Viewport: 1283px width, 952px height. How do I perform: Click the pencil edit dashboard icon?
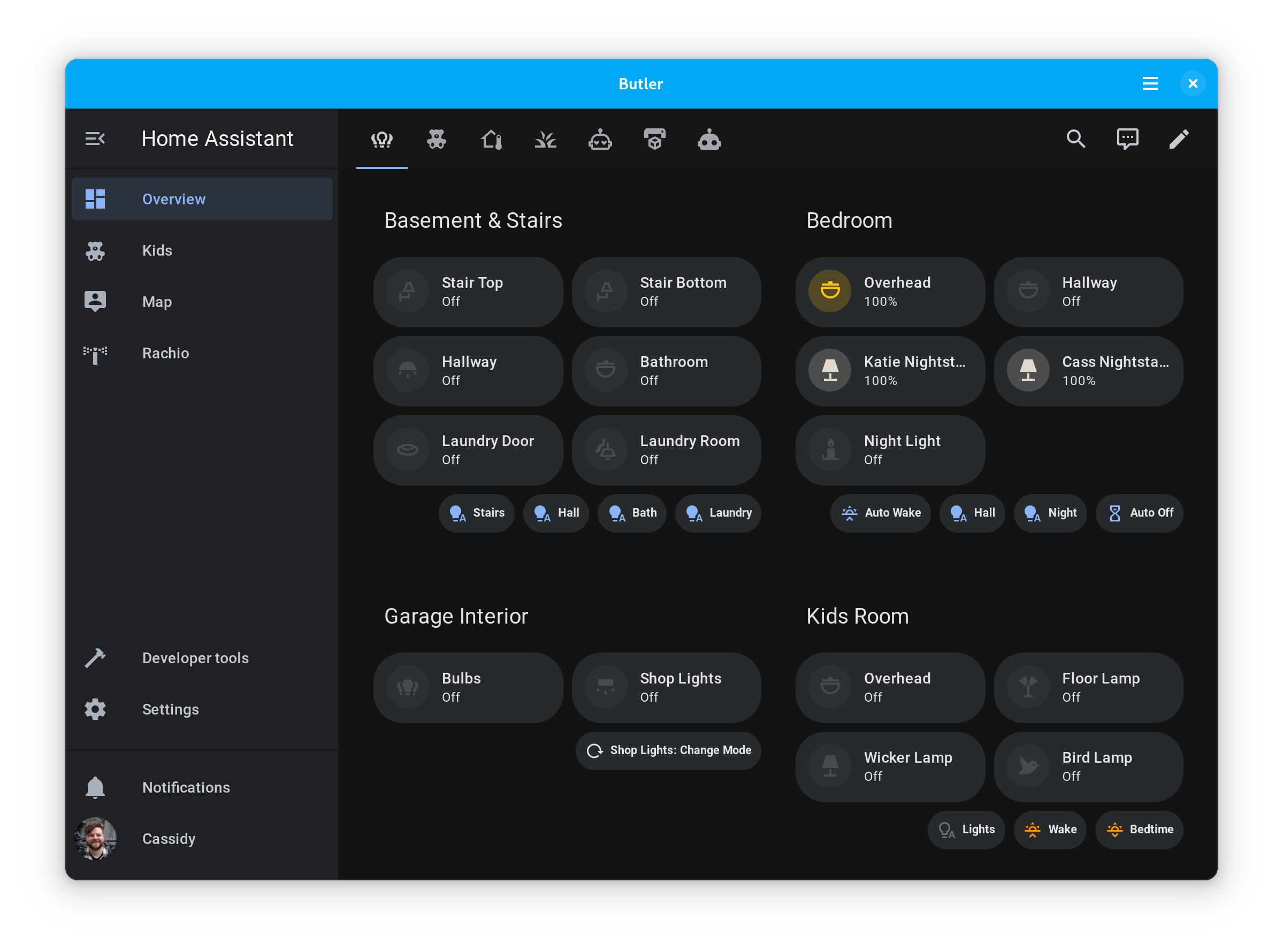point(1178,139)
